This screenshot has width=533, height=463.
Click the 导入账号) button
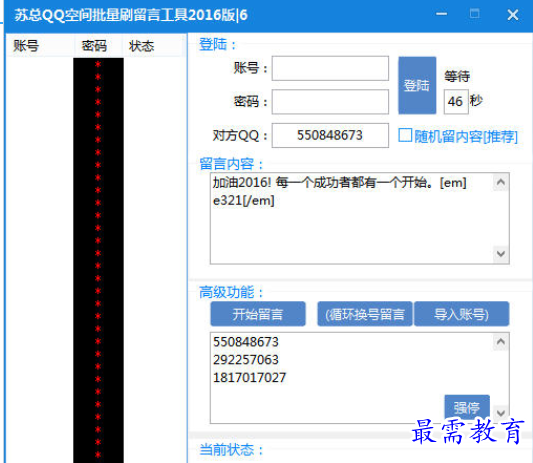(x=462, y=314)
